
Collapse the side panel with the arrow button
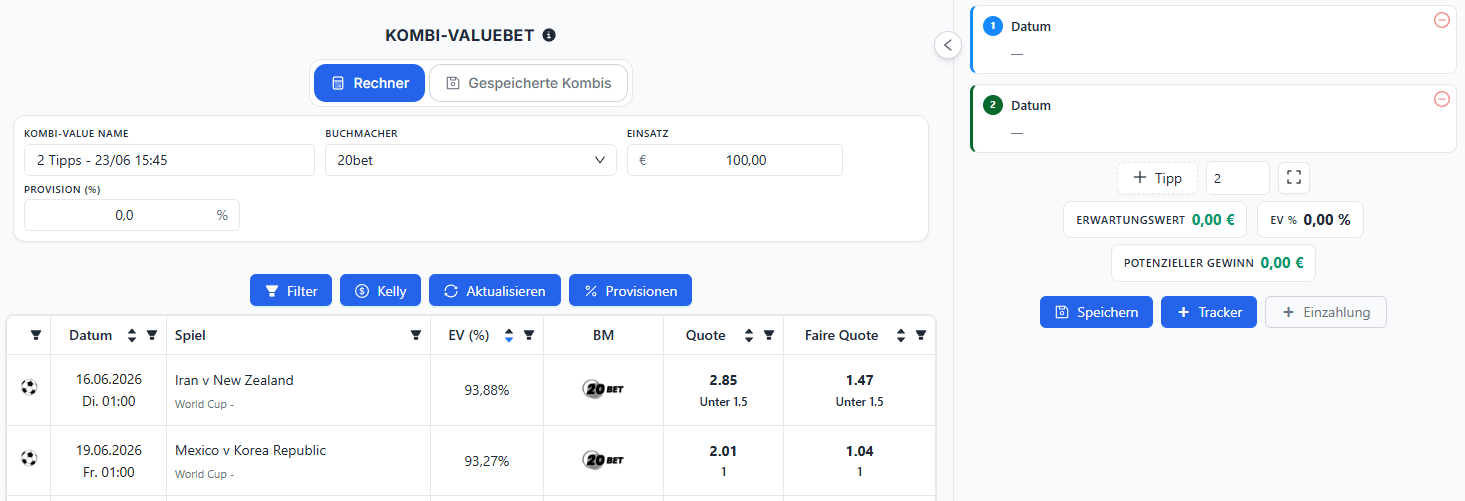coord(948,45)
